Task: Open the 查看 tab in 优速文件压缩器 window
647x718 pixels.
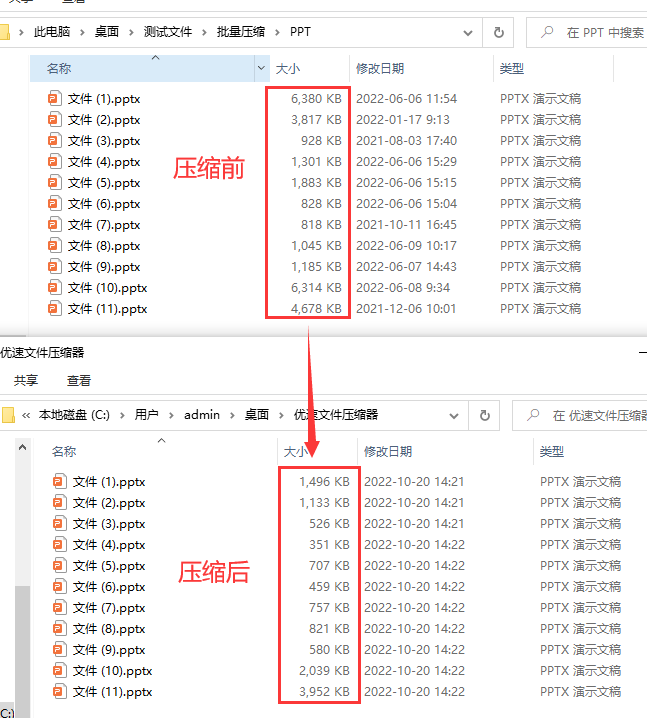Action: tap(79, 381)
